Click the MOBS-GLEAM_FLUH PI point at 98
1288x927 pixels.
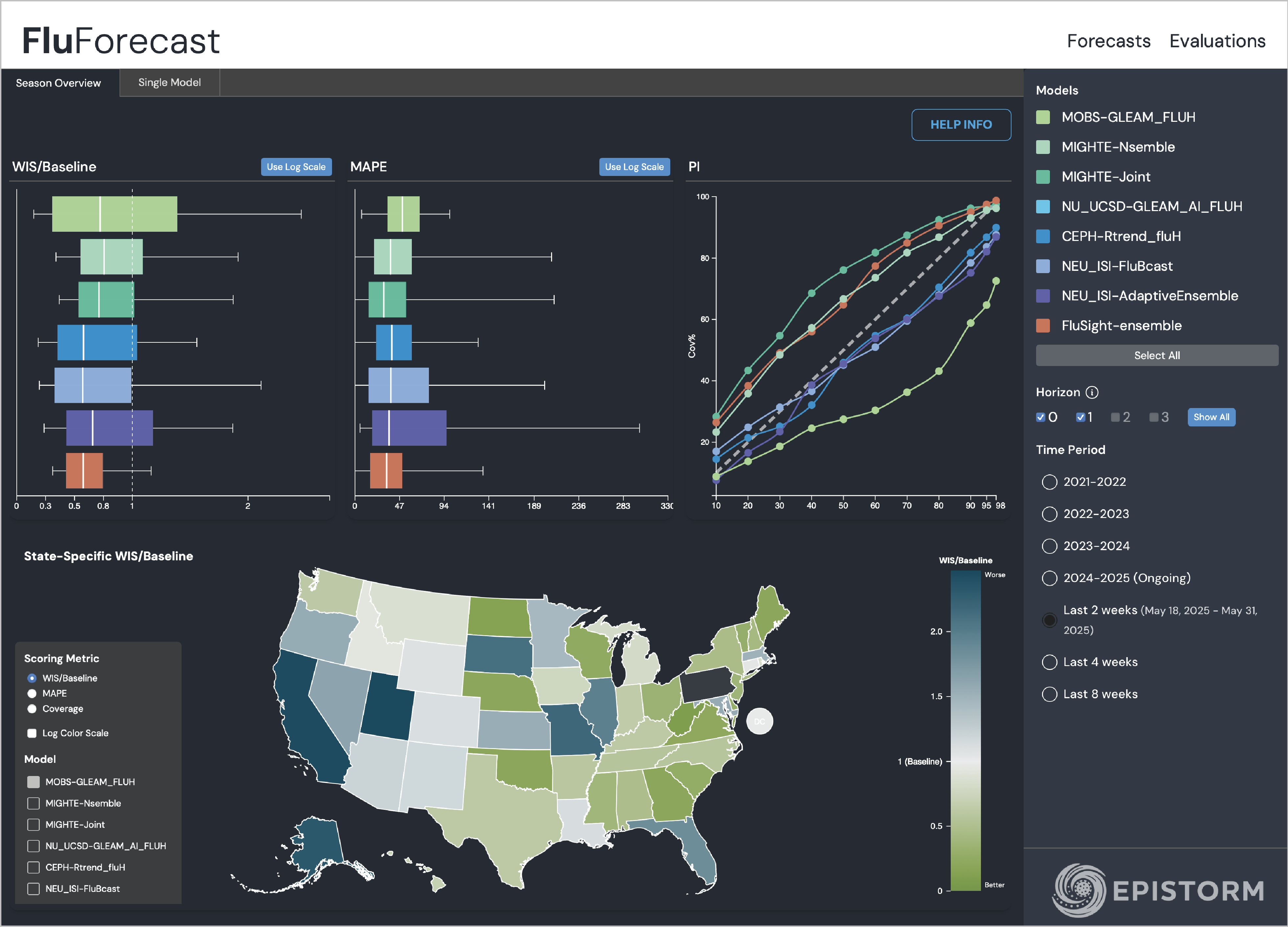pyautogui.click(x=995, y=281)
